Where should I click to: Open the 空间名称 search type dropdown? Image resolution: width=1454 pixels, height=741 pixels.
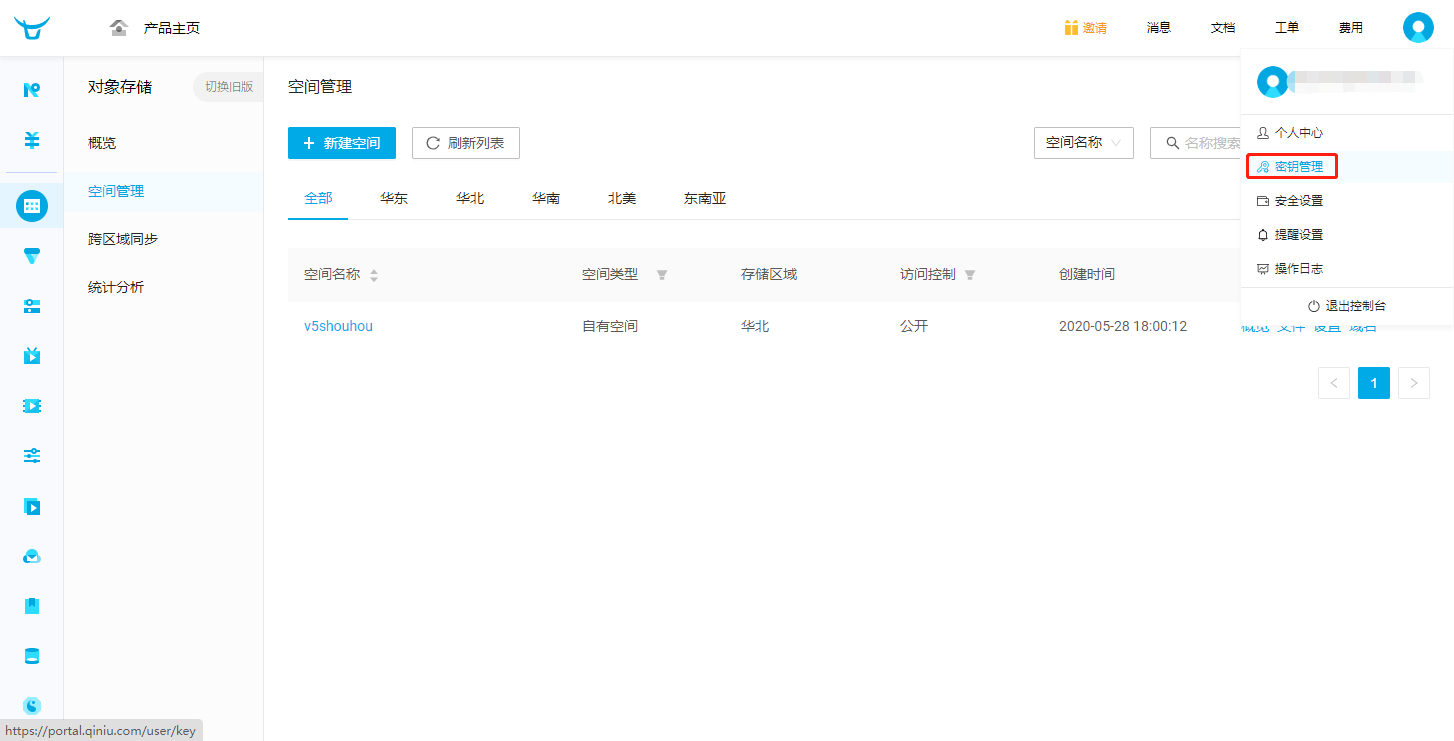tap(1083, 143)
